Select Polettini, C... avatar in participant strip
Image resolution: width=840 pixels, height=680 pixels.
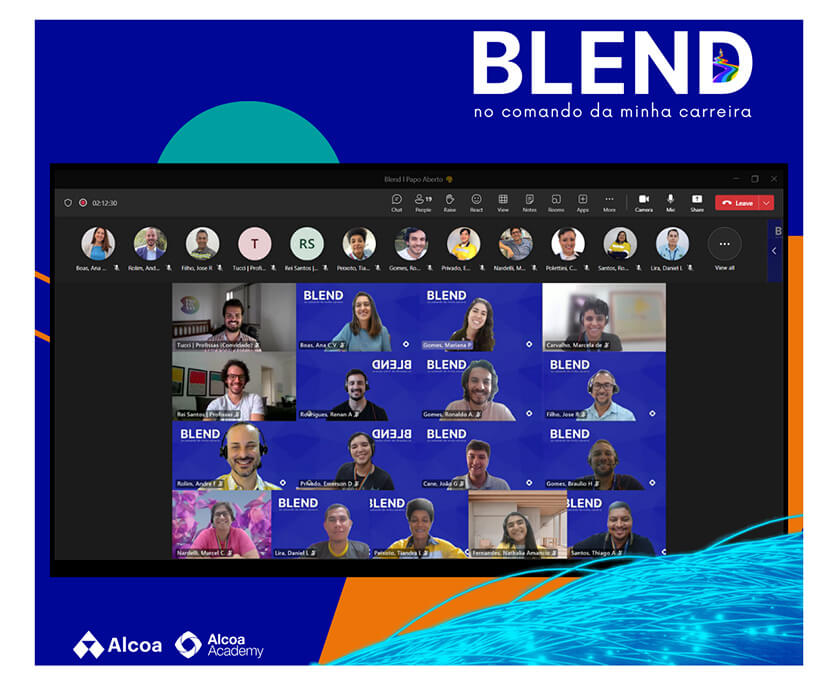(568, 244)
